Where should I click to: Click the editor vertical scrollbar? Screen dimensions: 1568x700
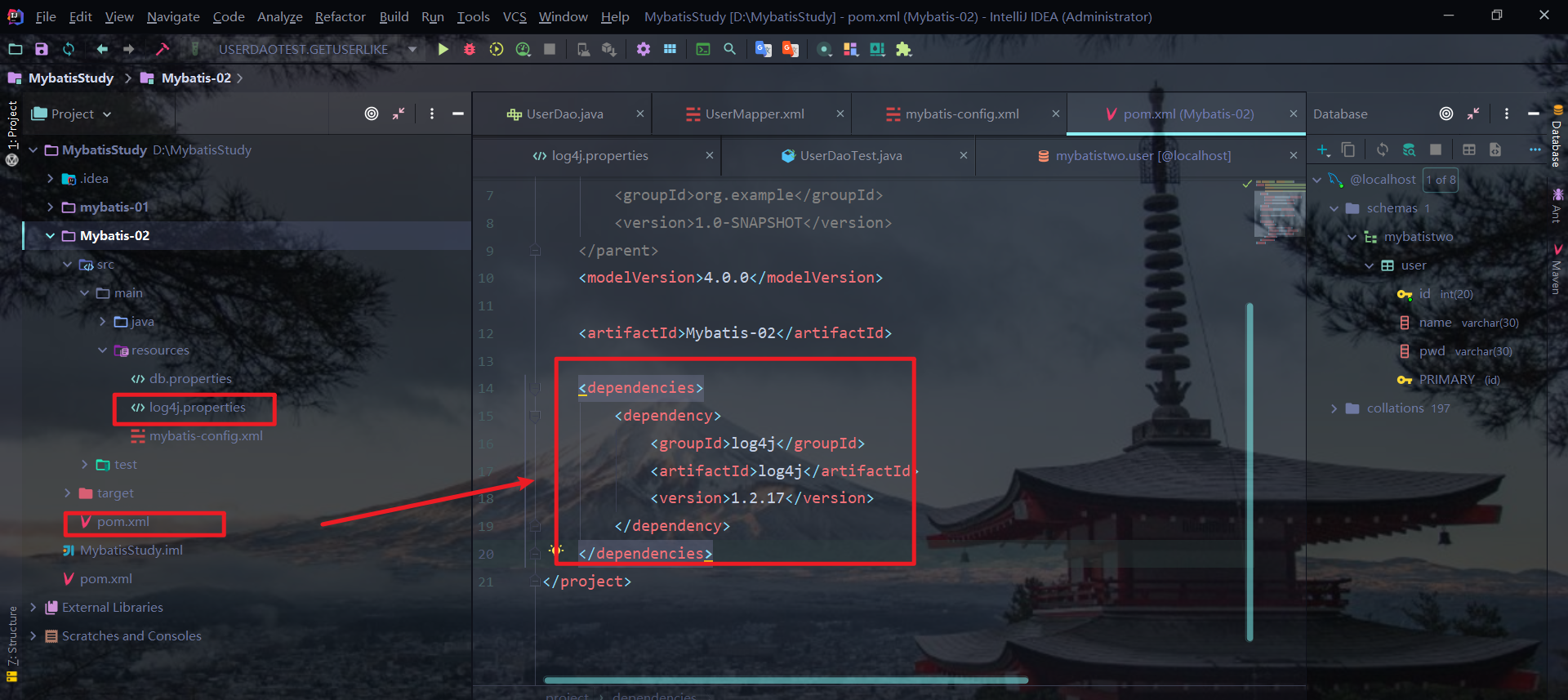tap(1249, 472)
